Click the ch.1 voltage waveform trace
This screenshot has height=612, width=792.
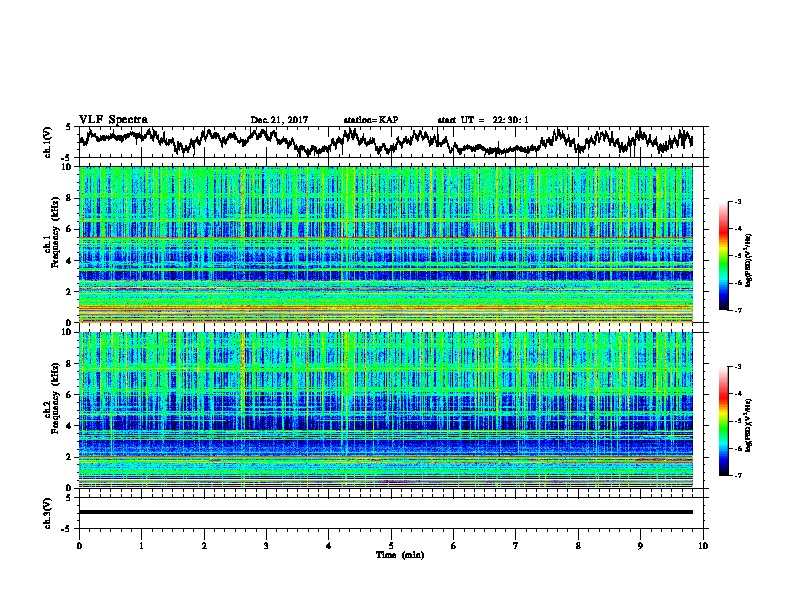click(386, 141)
